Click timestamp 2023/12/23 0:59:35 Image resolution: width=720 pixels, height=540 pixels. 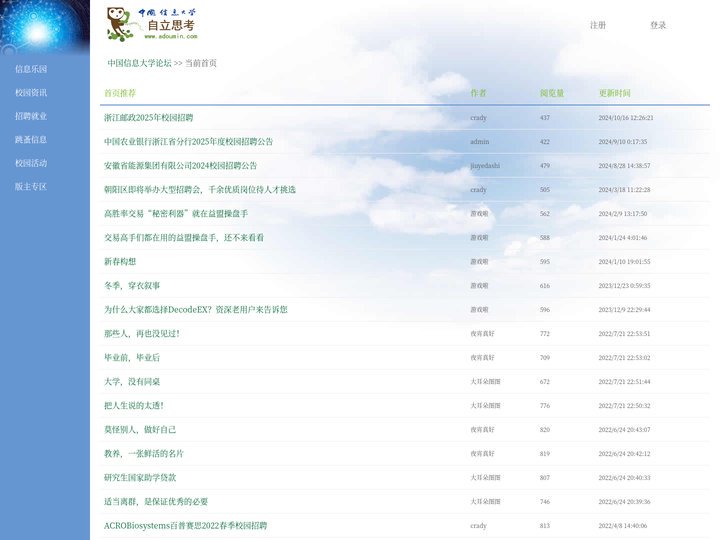point(624,285)
